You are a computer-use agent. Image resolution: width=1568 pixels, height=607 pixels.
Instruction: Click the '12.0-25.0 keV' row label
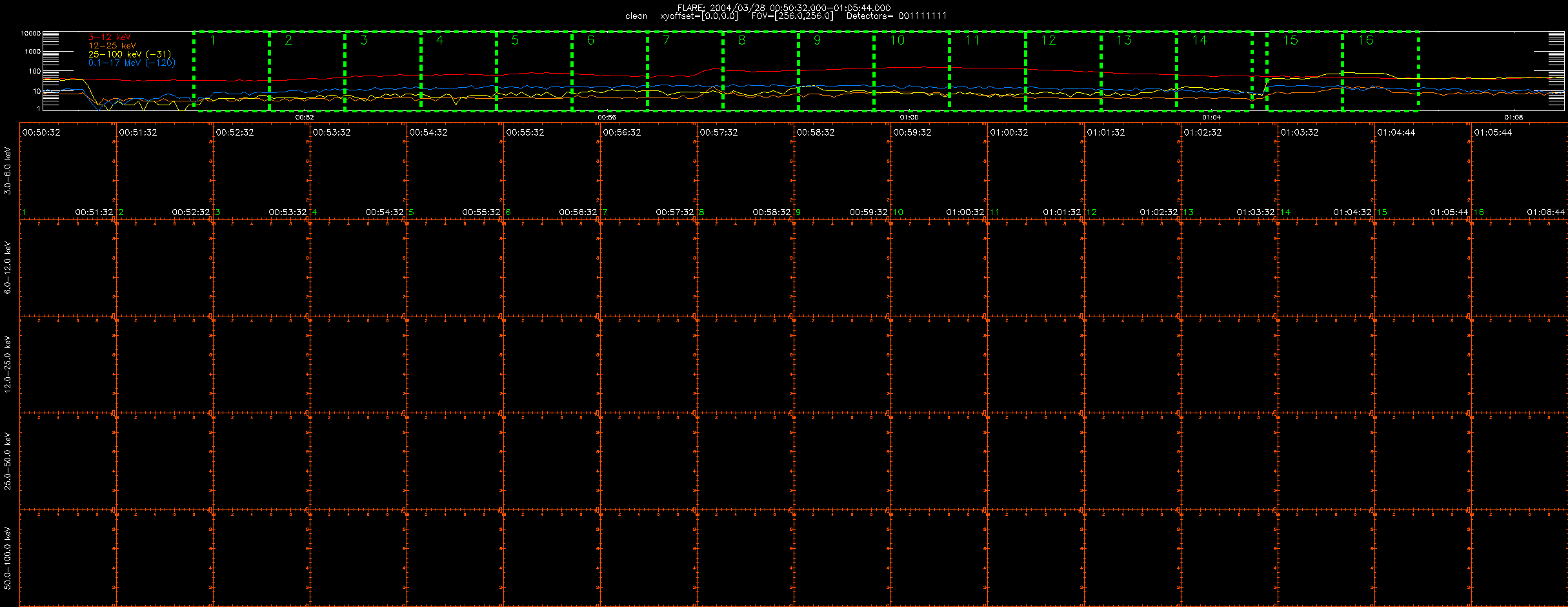click(x=8, y=364)
